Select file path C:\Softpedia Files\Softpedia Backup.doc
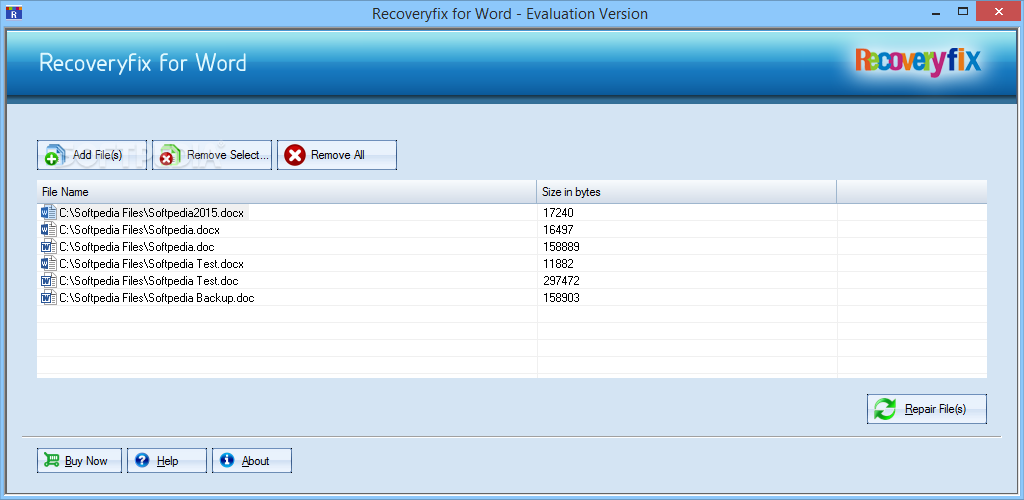1024x500 pixels. pyautogui.click(x=157, y=298)
